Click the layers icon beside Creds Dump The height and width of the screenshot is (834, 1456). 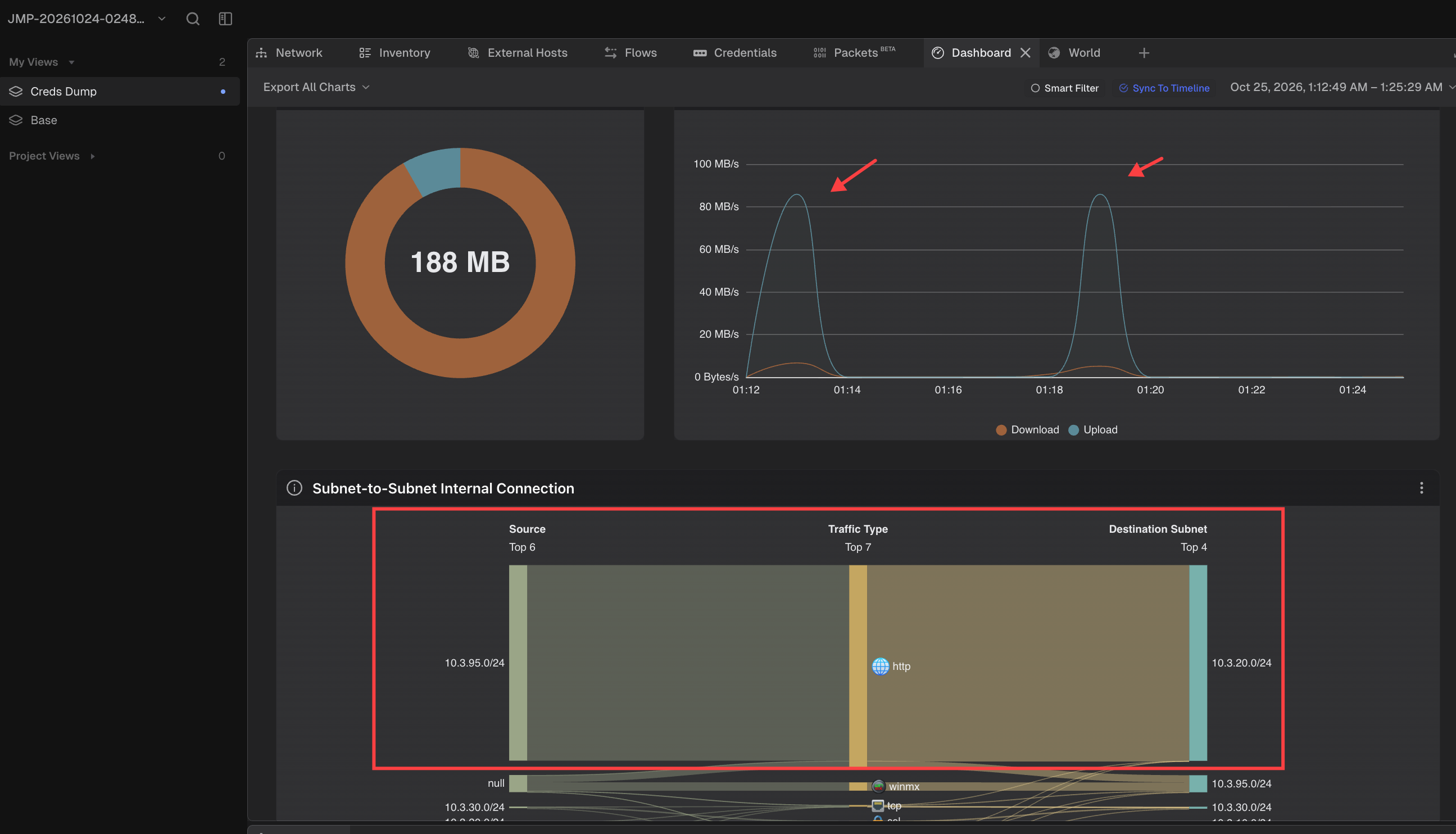click(16, 92)
